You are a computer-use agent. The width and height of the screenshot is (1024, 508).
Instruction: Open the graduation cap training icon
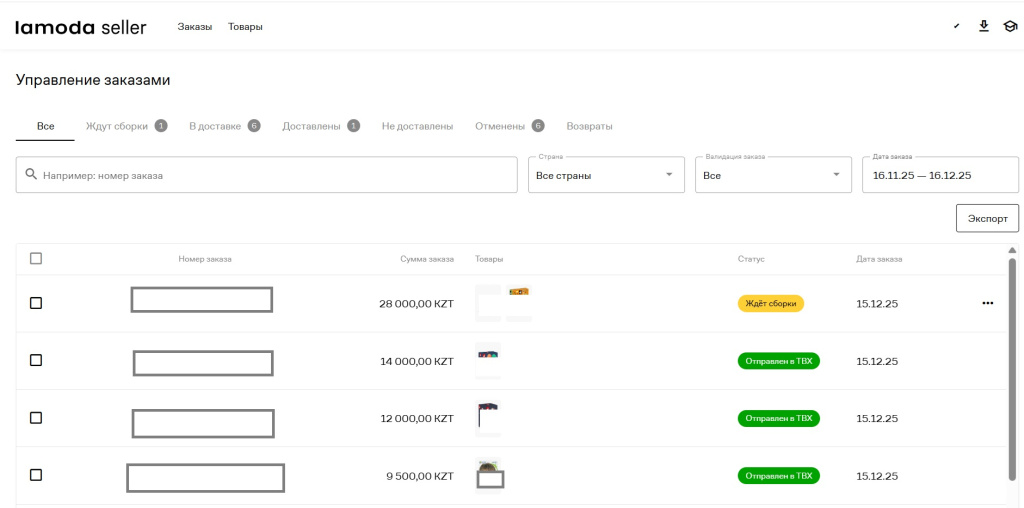click(1010, 26)
